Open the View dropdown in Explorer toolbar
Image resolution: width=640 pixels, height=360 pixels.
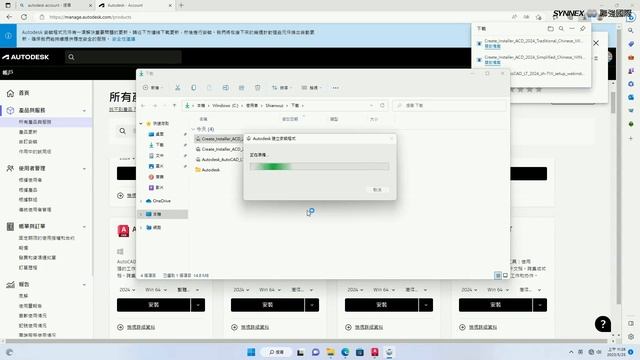pyautogui.click(x=310, y=88)
